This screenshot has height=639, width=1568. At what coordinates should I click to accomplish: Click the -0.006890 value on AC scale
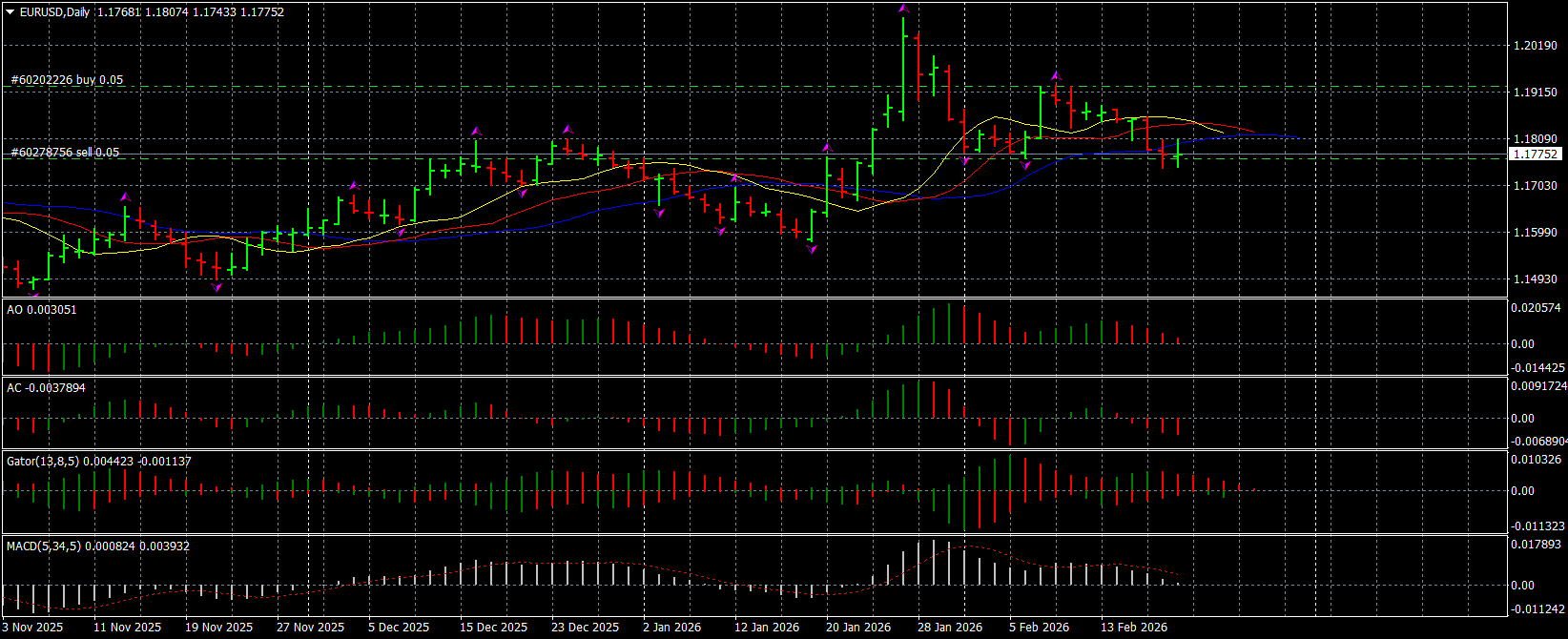(x=1538, y=442)
